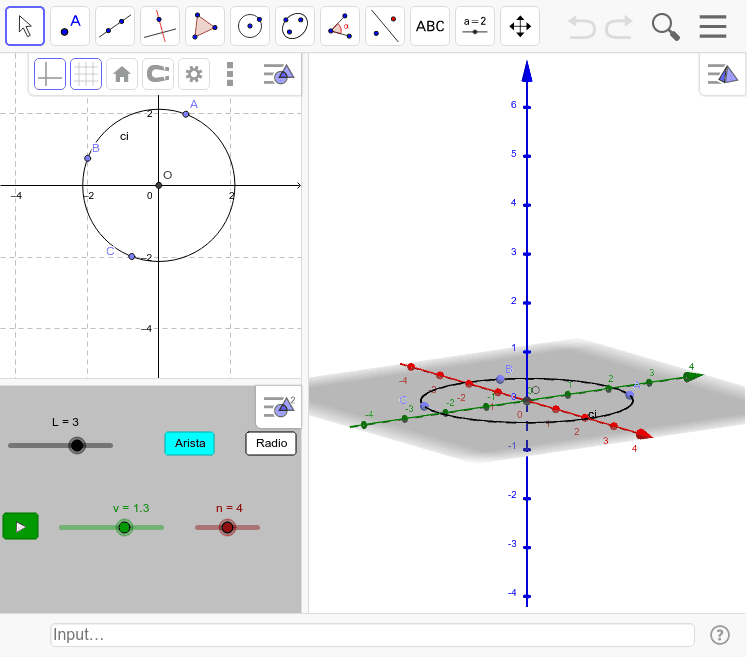The width and height of the screenshot is (747, 658).
Task: Select the Angle tool
Action: click(340, 26)
